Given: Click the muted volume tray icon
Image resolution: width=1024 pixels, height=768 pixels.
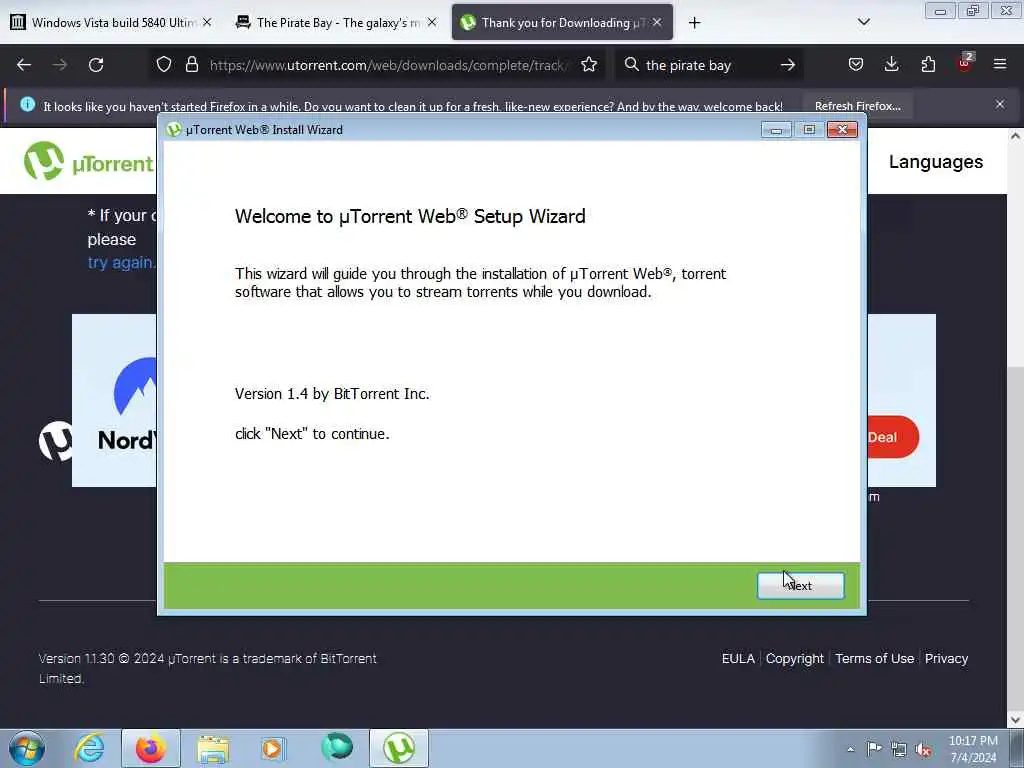Looking at the screenshot, I should pyautogui.click(x=923, y=750).
